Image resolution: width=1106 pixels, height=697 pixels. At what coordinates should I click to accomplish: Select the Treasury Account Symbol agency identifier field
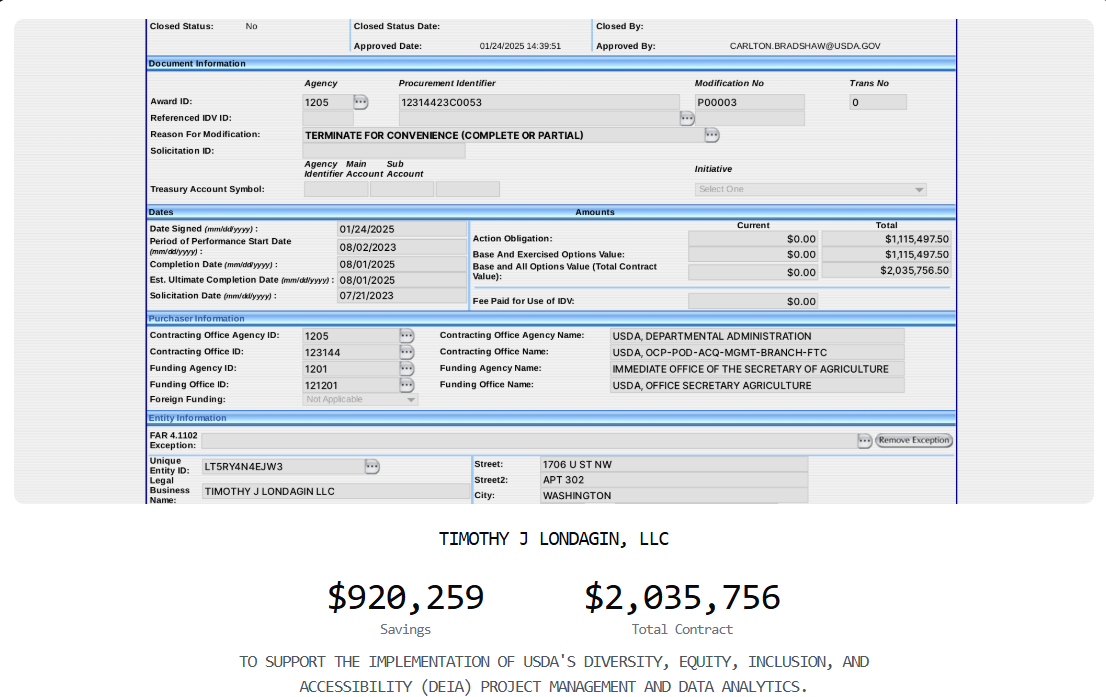tap(335, 188)
